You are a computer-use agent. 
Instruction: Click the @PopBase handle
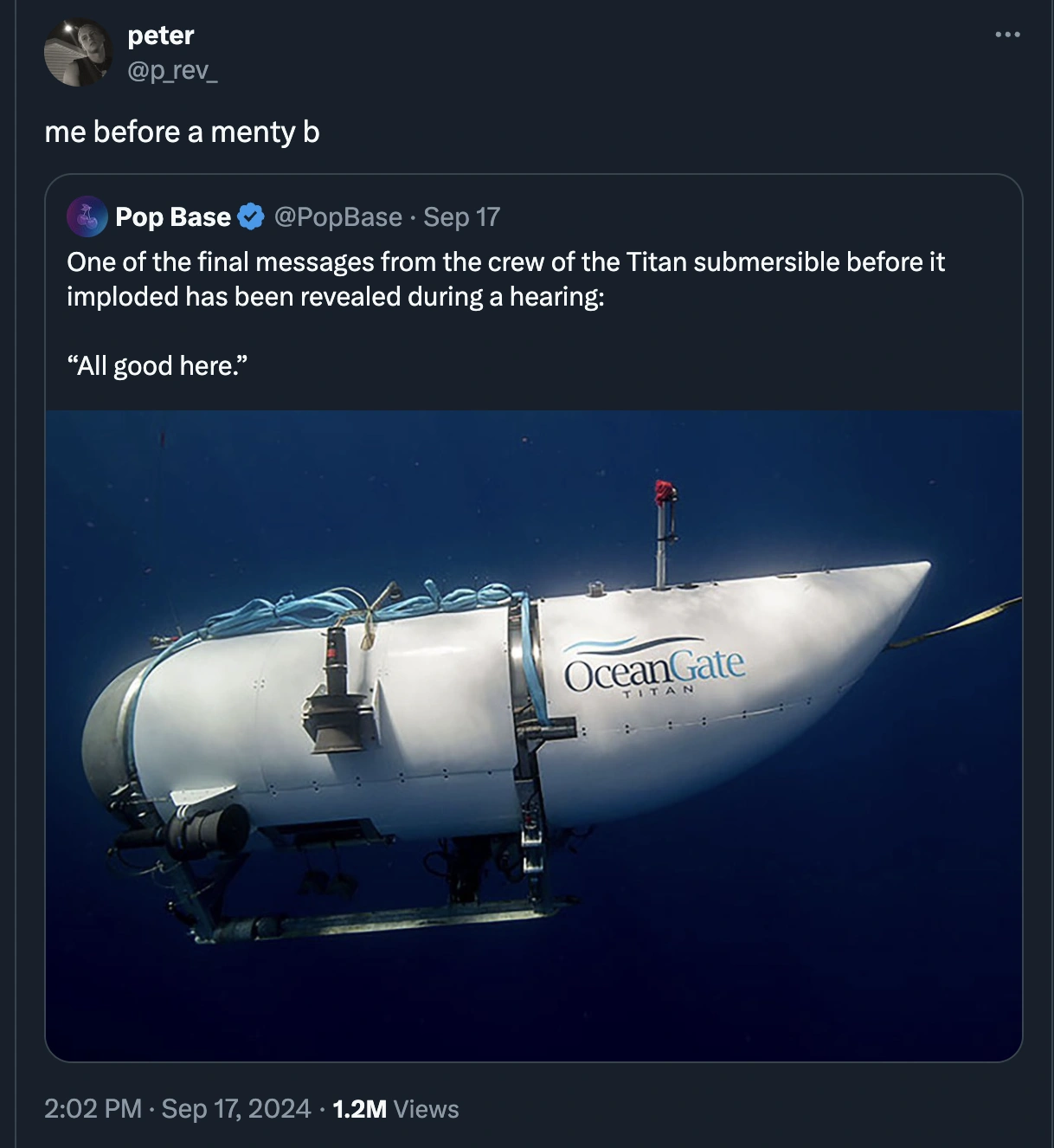coord(338,216)
